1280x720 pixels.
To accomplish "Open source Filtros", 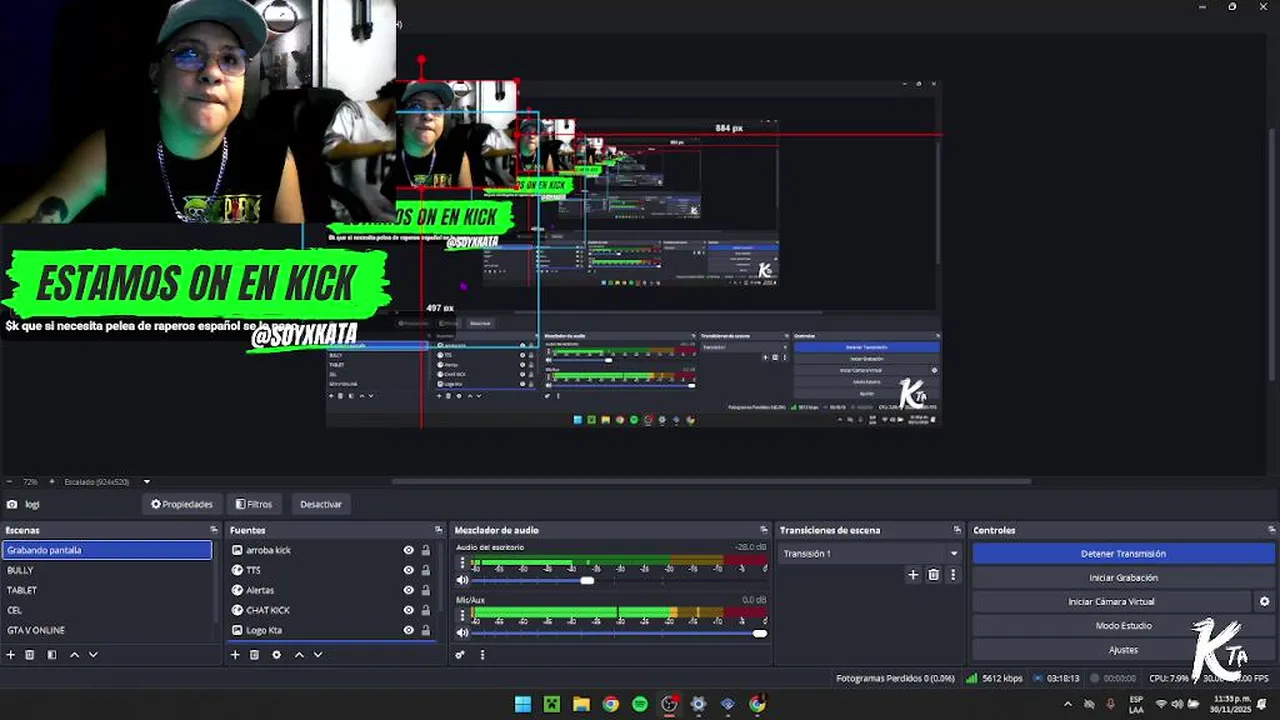I will [254, 504].
